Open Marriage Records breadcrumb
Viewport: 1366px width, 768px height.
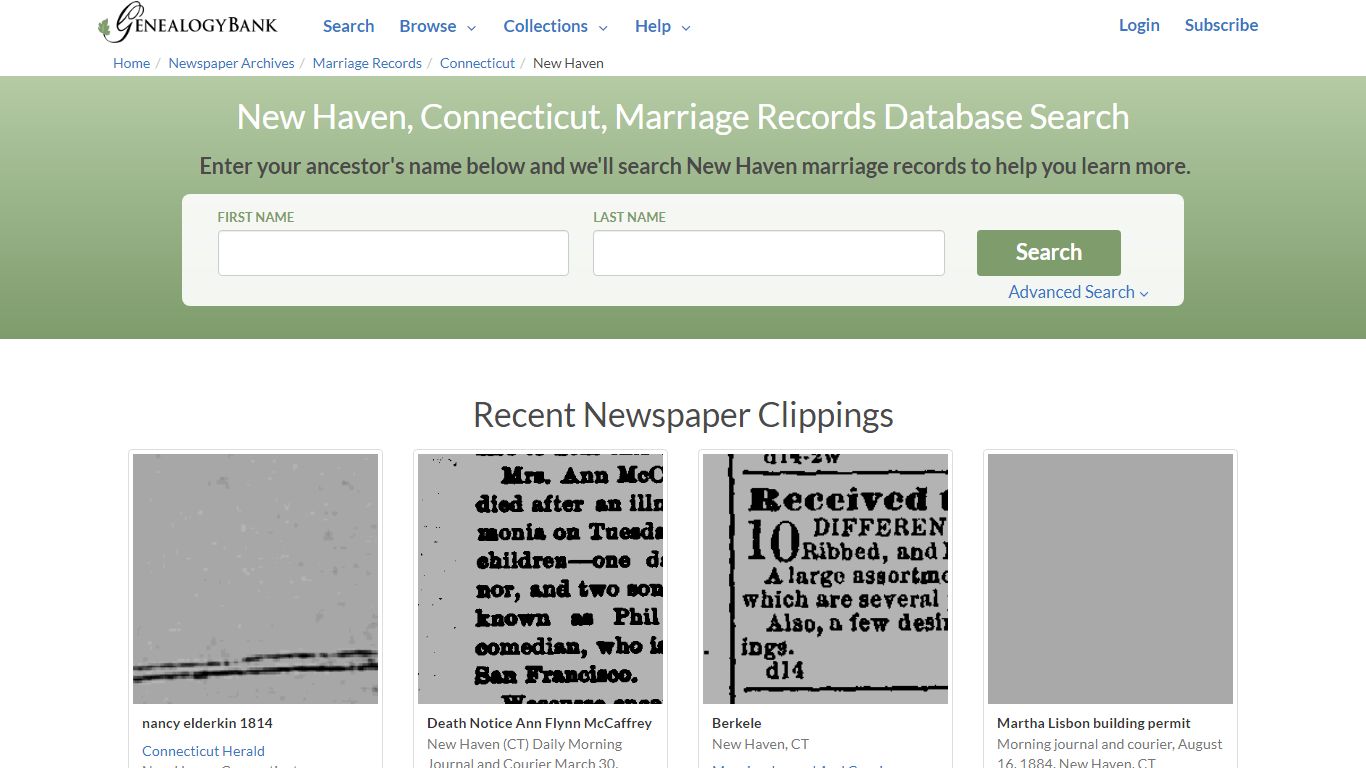tap(367, 63)
